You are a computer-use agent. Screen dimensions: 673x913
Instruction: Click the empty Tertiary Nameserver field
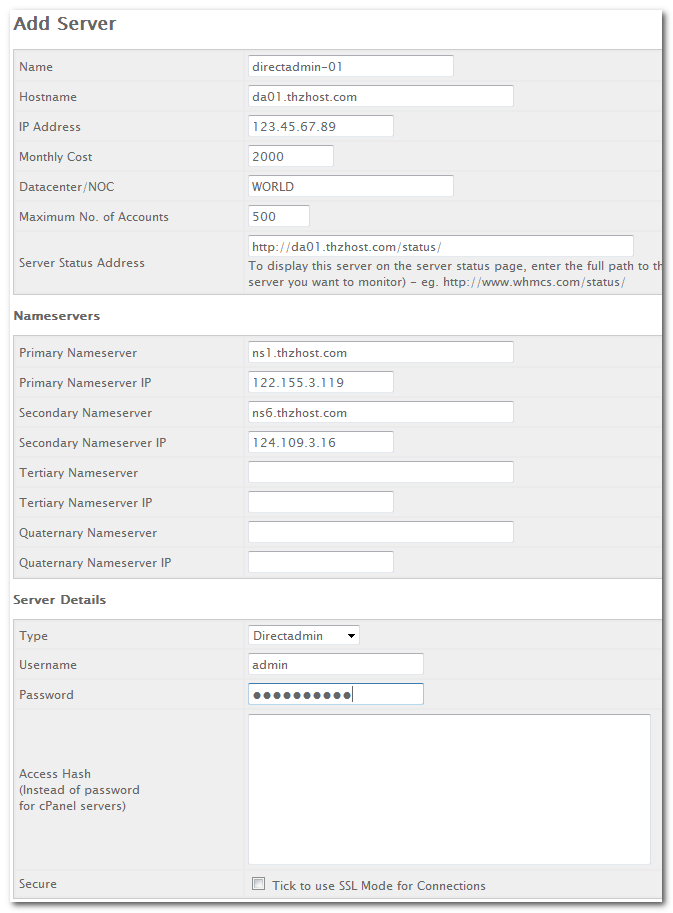(x=380, y=472)
